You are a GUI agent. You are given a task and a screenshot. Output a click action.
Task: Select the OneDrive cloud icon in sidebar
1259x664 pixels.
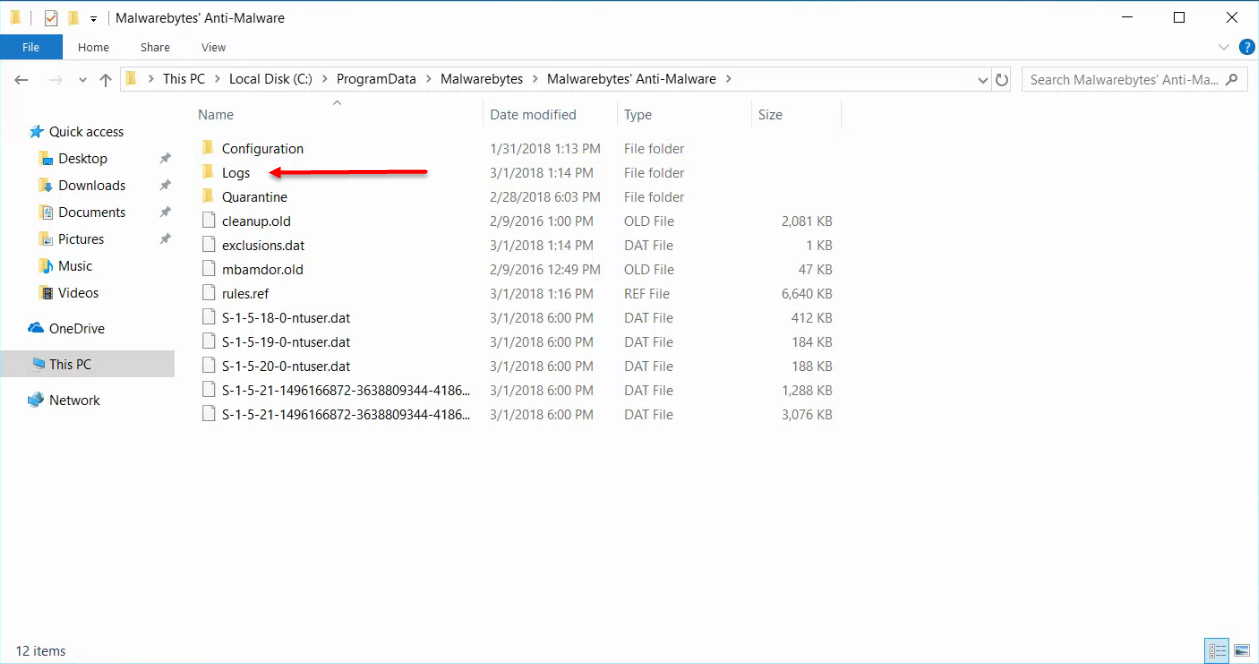tap(36, 329)
